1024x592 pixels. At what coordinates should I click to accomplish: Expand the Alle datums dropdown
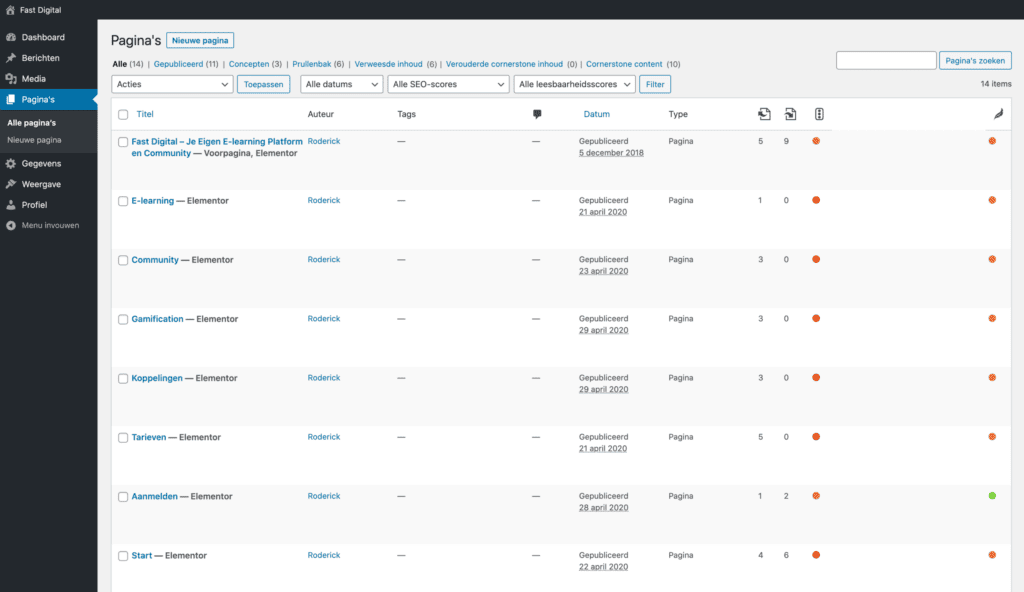point(341,85)
